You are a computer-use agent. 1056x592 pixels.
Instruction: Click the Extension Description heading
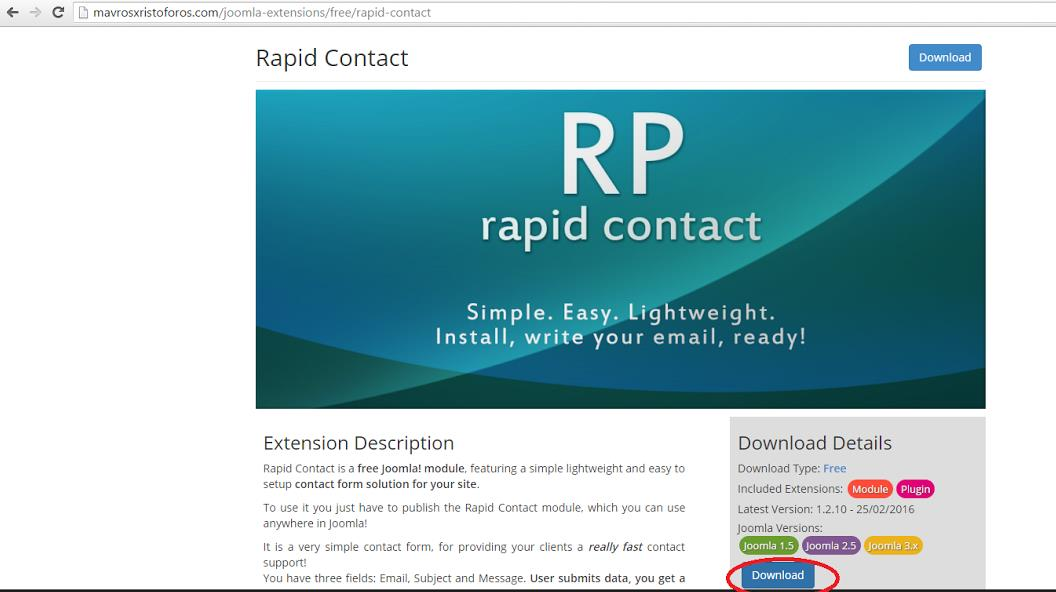(x=358, y=443)
